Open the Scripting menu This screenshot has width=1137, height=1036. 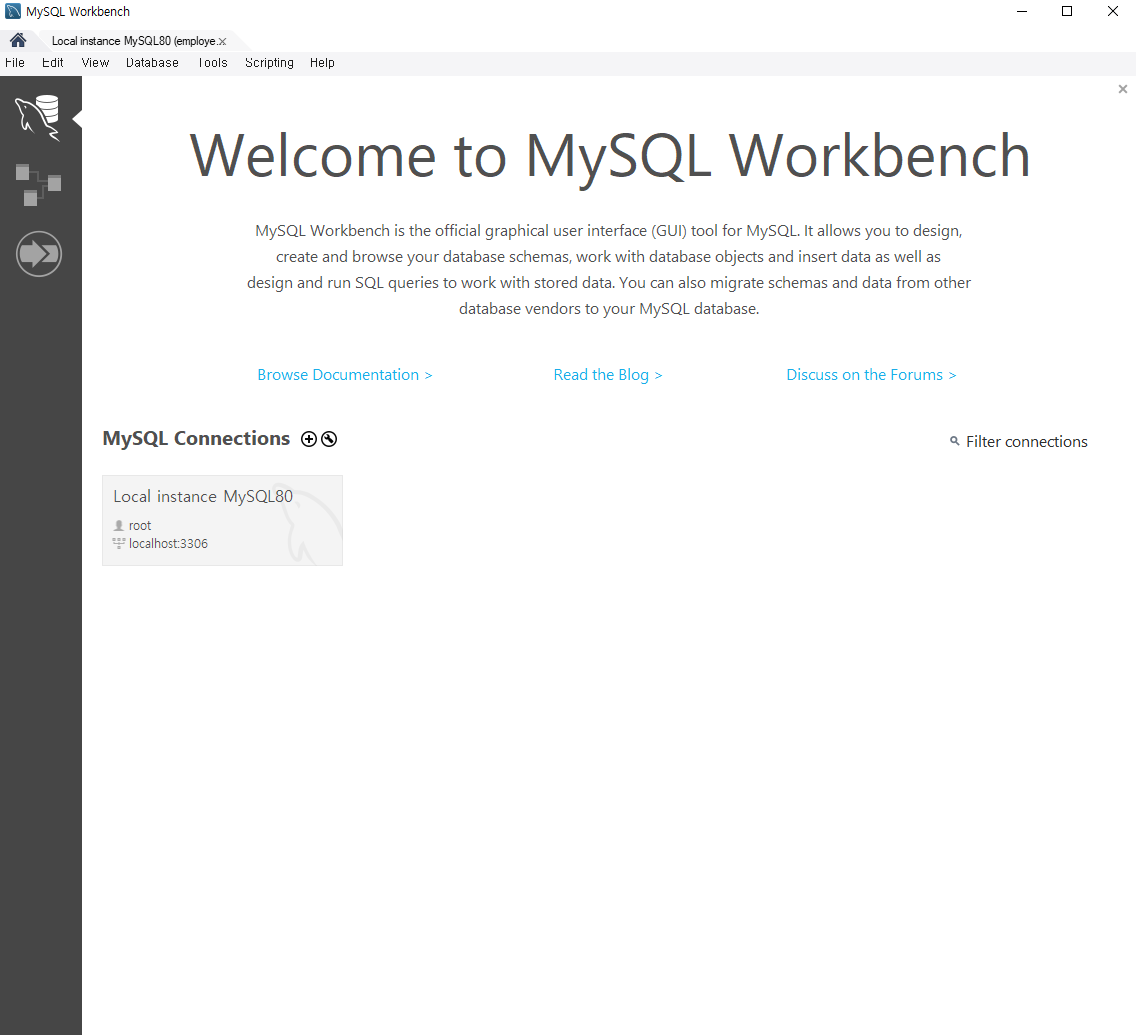click(x=269, y=63)
